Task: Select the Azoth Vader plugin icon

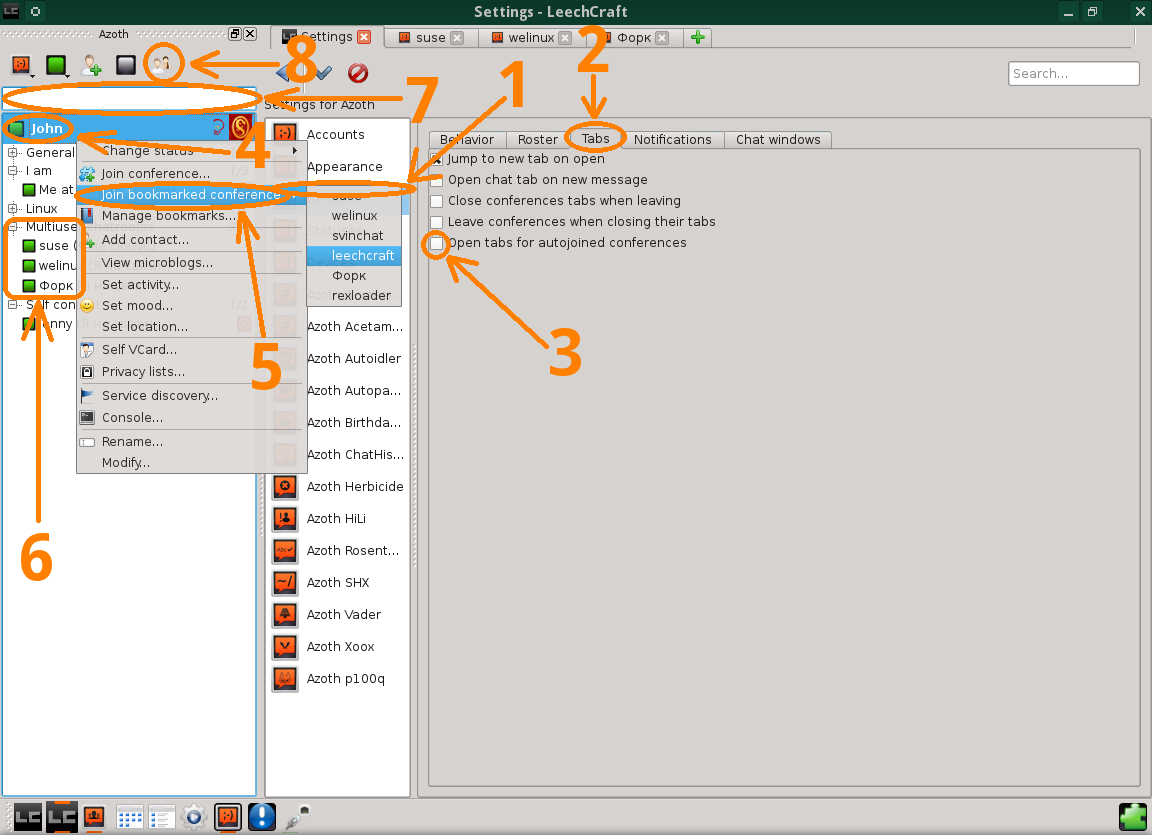Action: point(285,614)
